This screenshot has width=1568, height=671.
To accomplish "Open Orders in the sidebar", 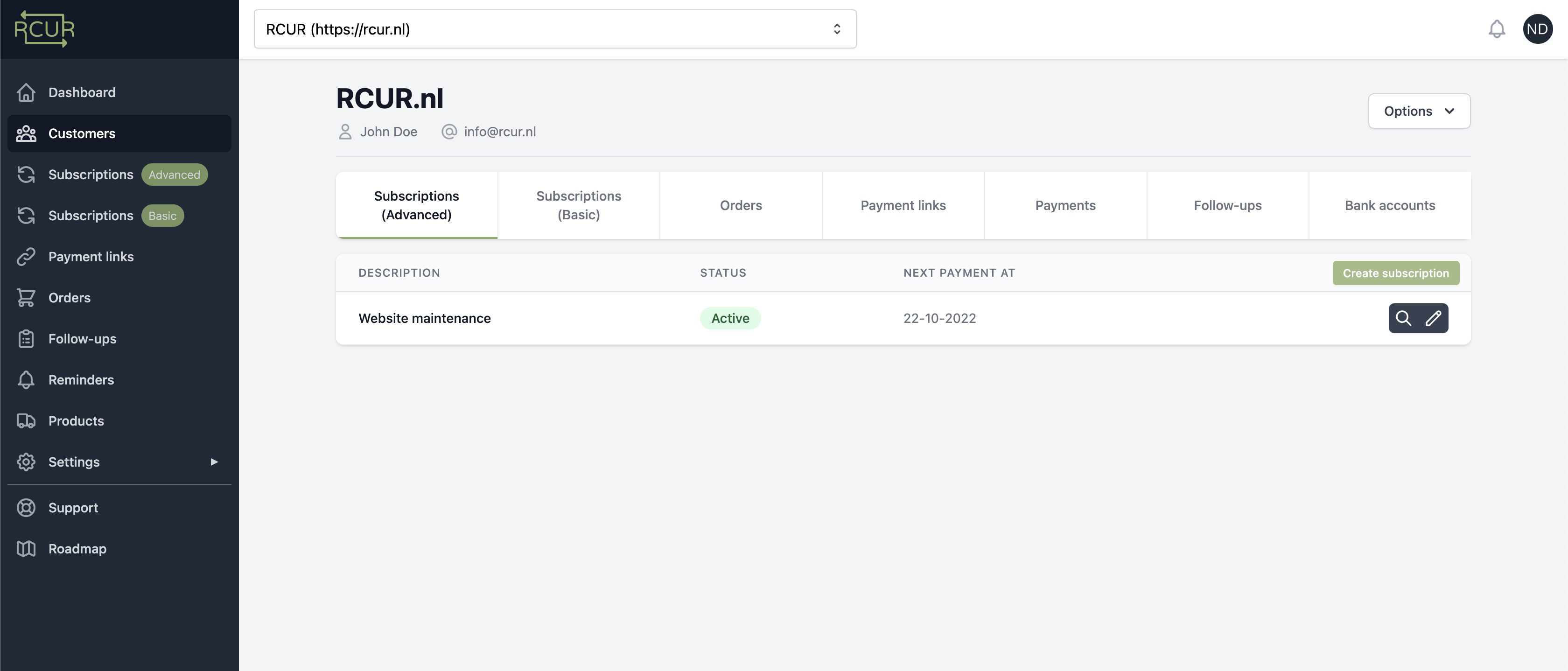I will (119, 298).
